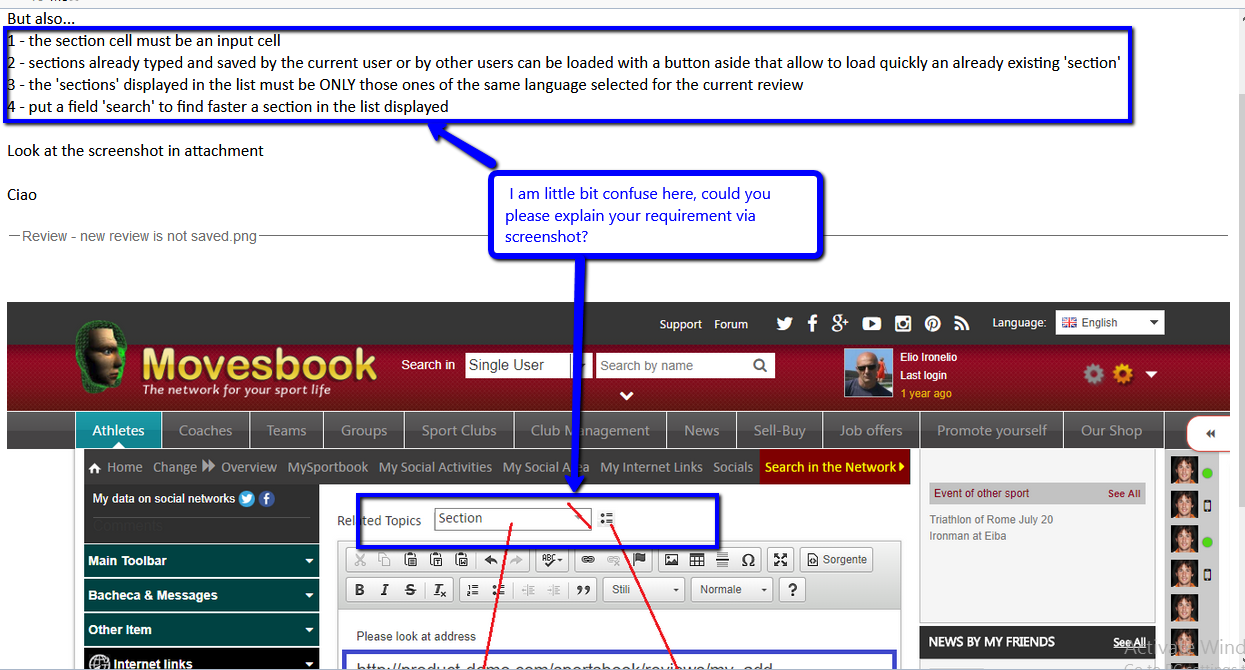Toggle strikethrough formatting in the editor
Image resolution: width=1245 pixels, height=670 pixels.
click(x=410, y=590)
